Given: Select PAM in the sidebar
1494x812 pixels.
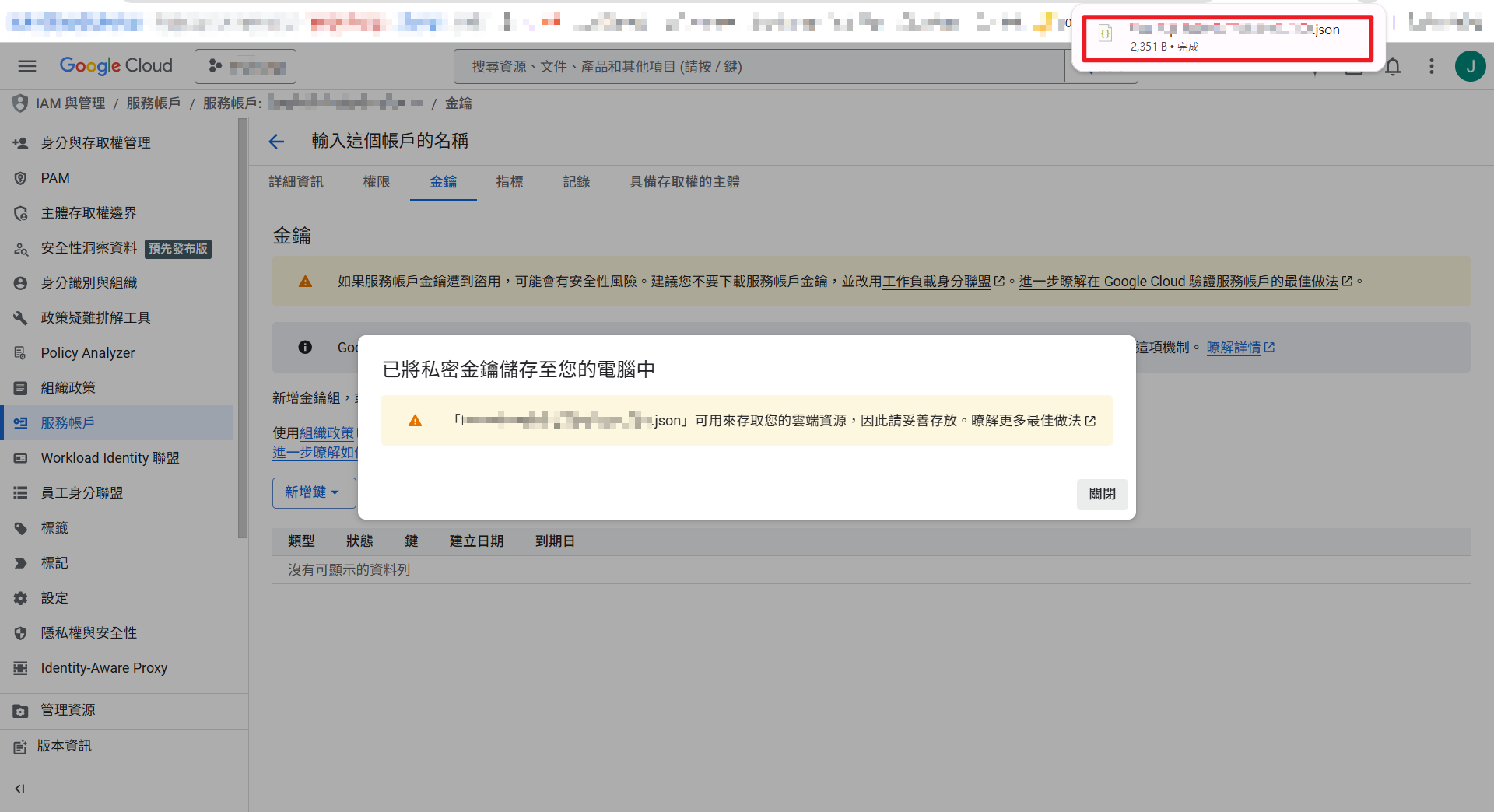Looking at the screenshot, I should pos(54,177).
